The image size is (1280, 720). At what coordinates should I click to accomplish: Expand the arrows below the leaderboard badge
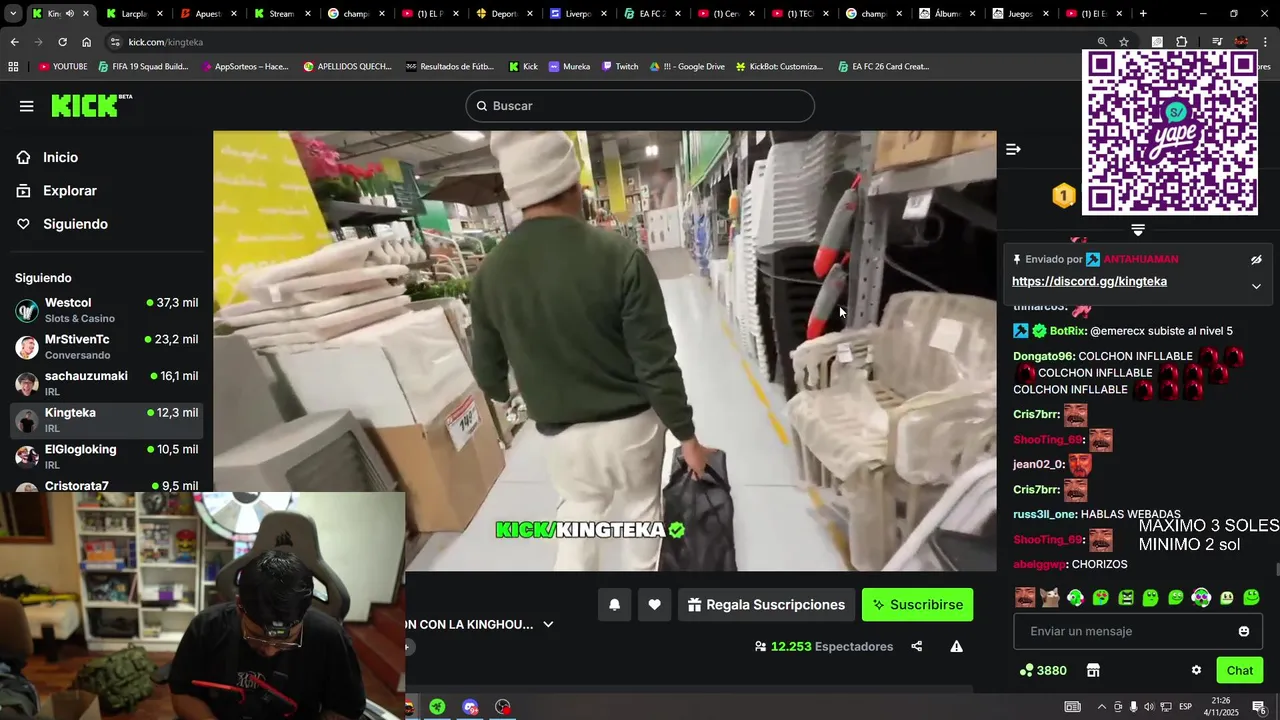click(1138, 230)
